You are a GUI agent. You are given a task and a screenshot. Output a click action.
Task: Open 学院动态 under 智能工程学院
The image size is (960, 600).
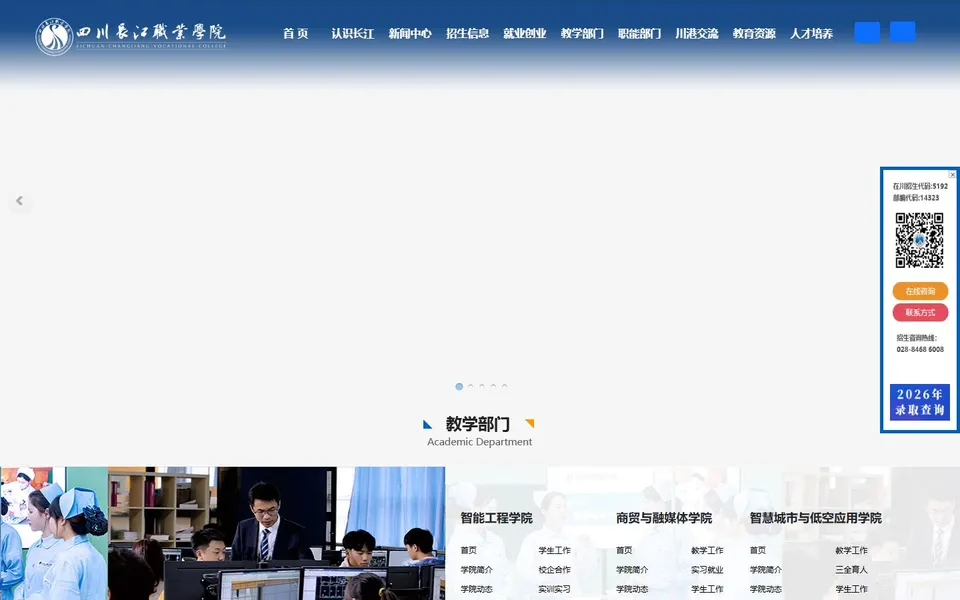click(x=476, y=589)
